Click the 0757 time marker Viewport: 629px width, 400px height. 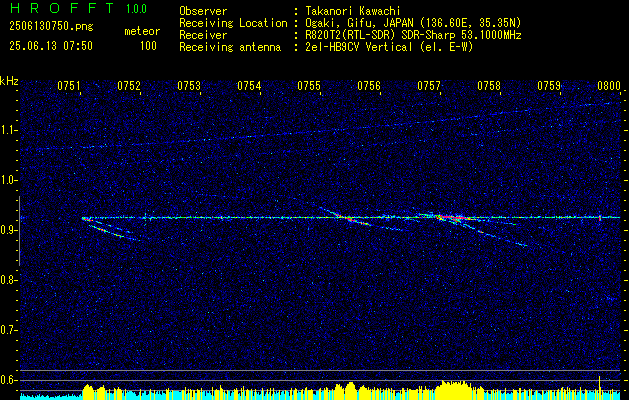click(429, 86)
